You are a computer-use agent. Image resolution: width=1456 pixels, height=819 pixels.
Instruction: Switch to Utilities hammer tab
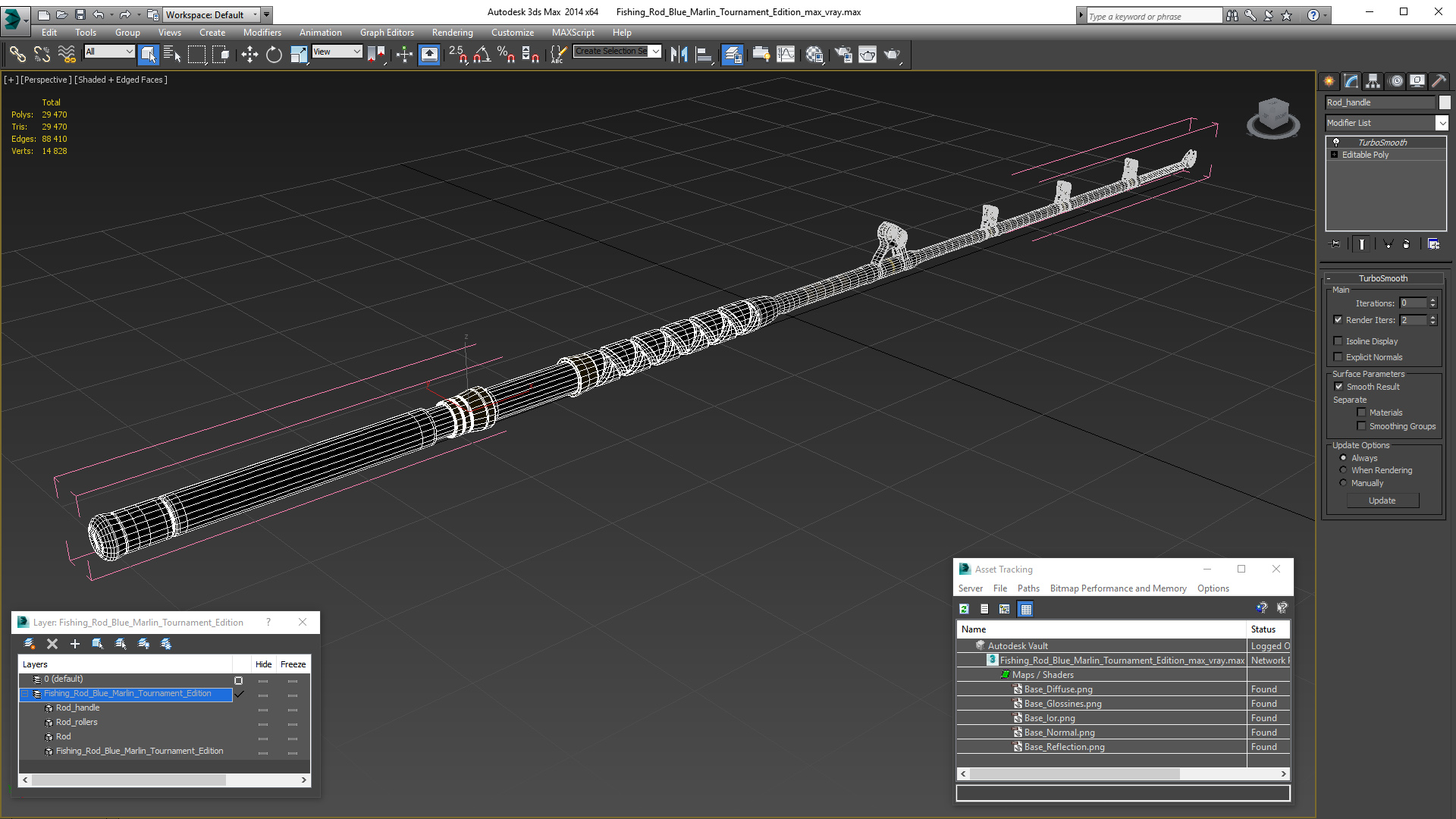pos(1439,81)
